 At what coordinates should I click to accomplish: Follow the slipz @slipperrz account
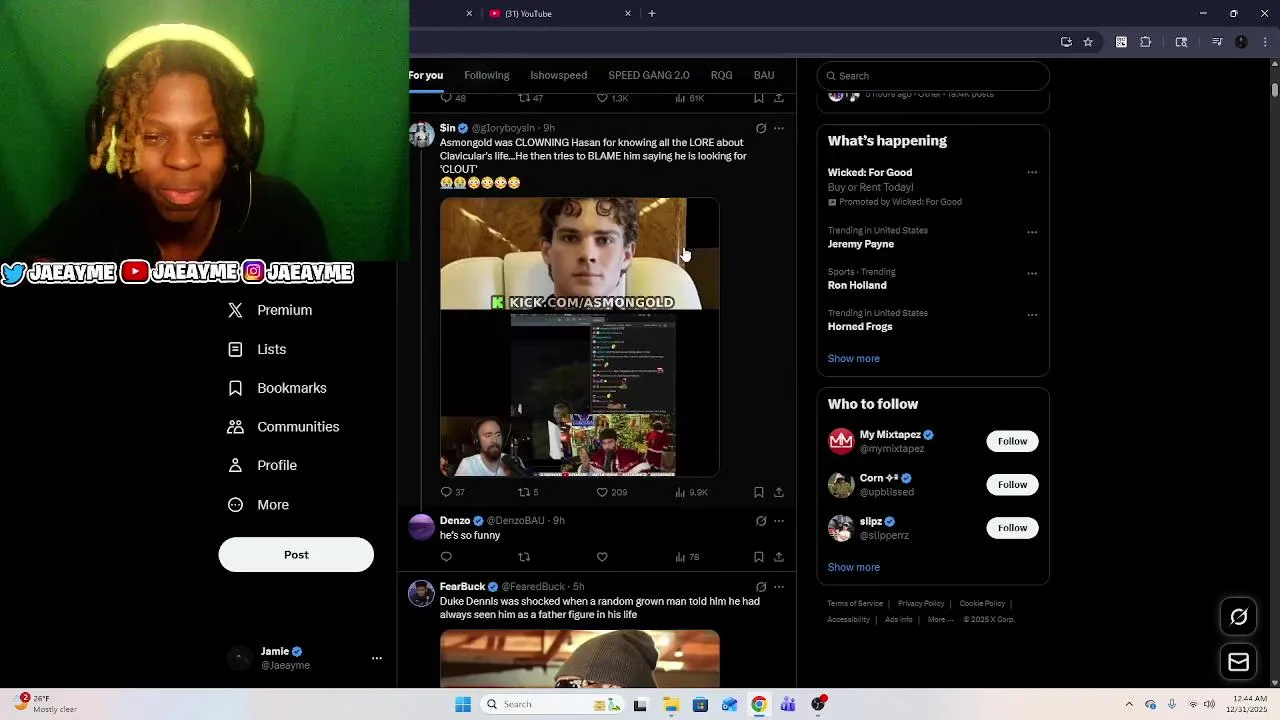[x=1012, y=528]
